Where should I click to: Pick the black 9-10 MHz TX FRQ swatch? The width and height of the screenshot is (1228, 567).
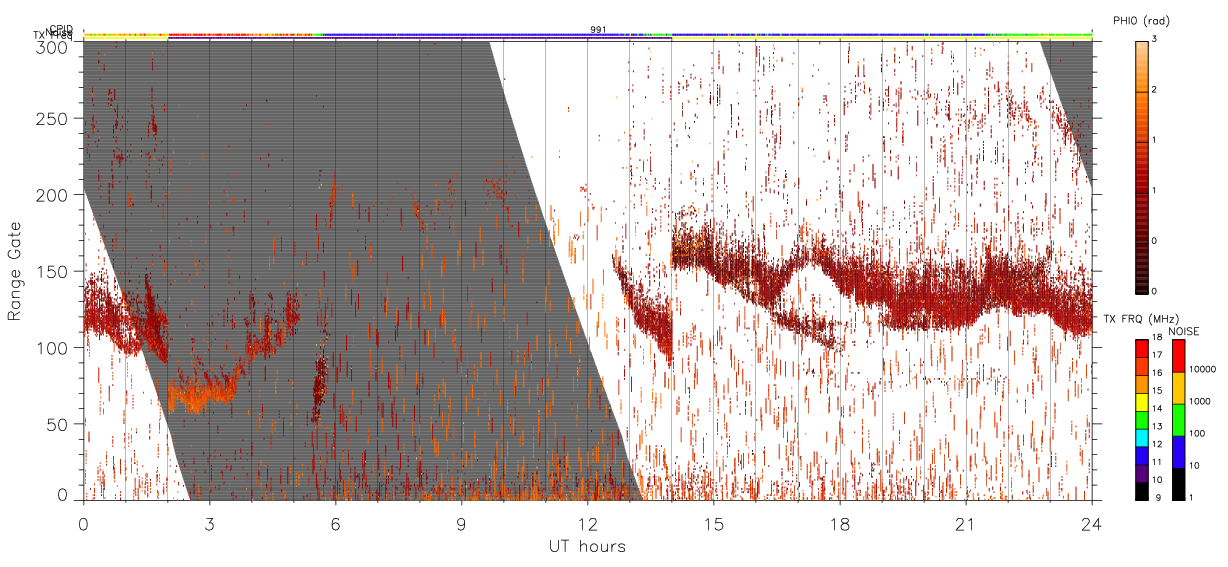click(x=1141, y=491)
